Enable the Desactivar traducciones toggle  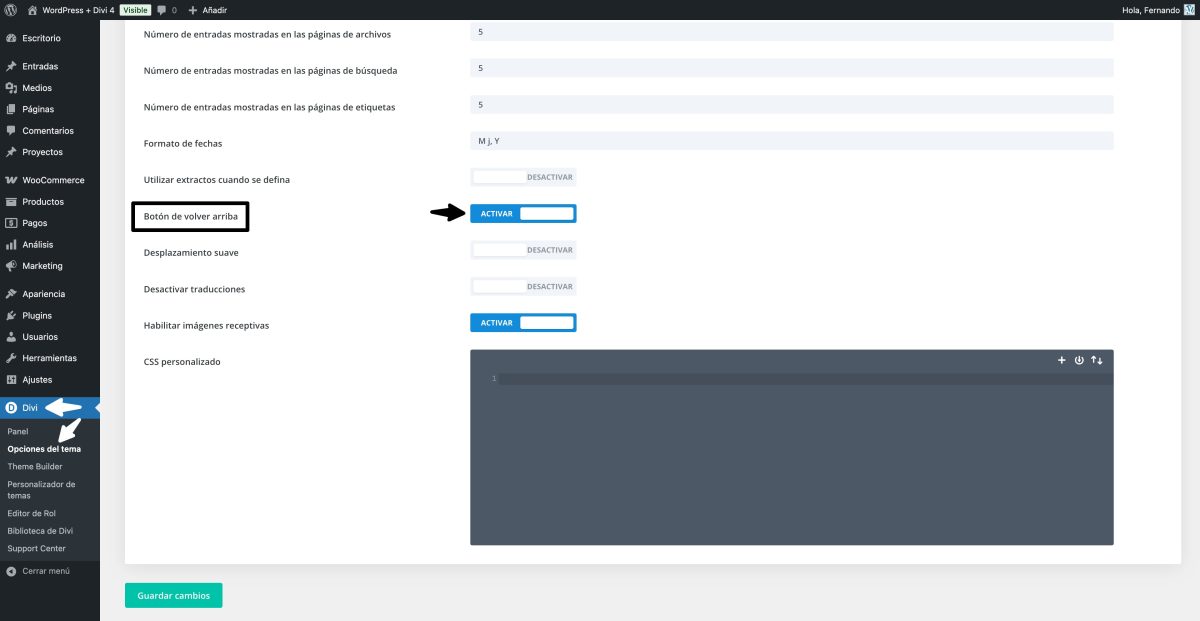point(523,287)
